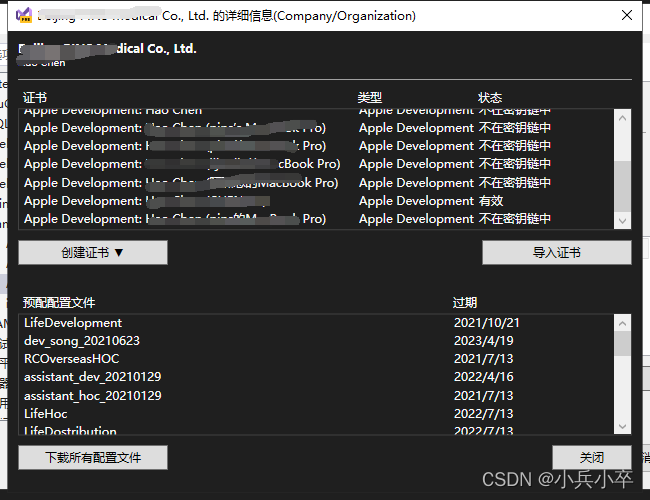Select the RCOverseasHOC profile

coord(316,359)
